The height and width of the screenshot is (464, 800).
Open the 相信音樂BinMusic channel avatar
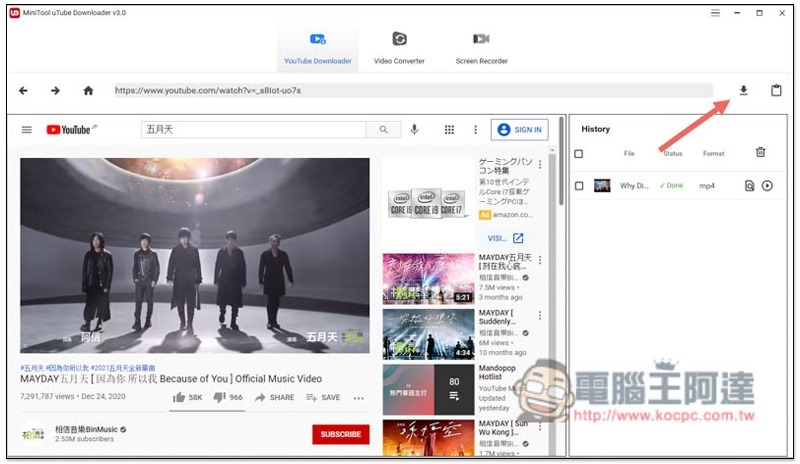tap(33, 434)
